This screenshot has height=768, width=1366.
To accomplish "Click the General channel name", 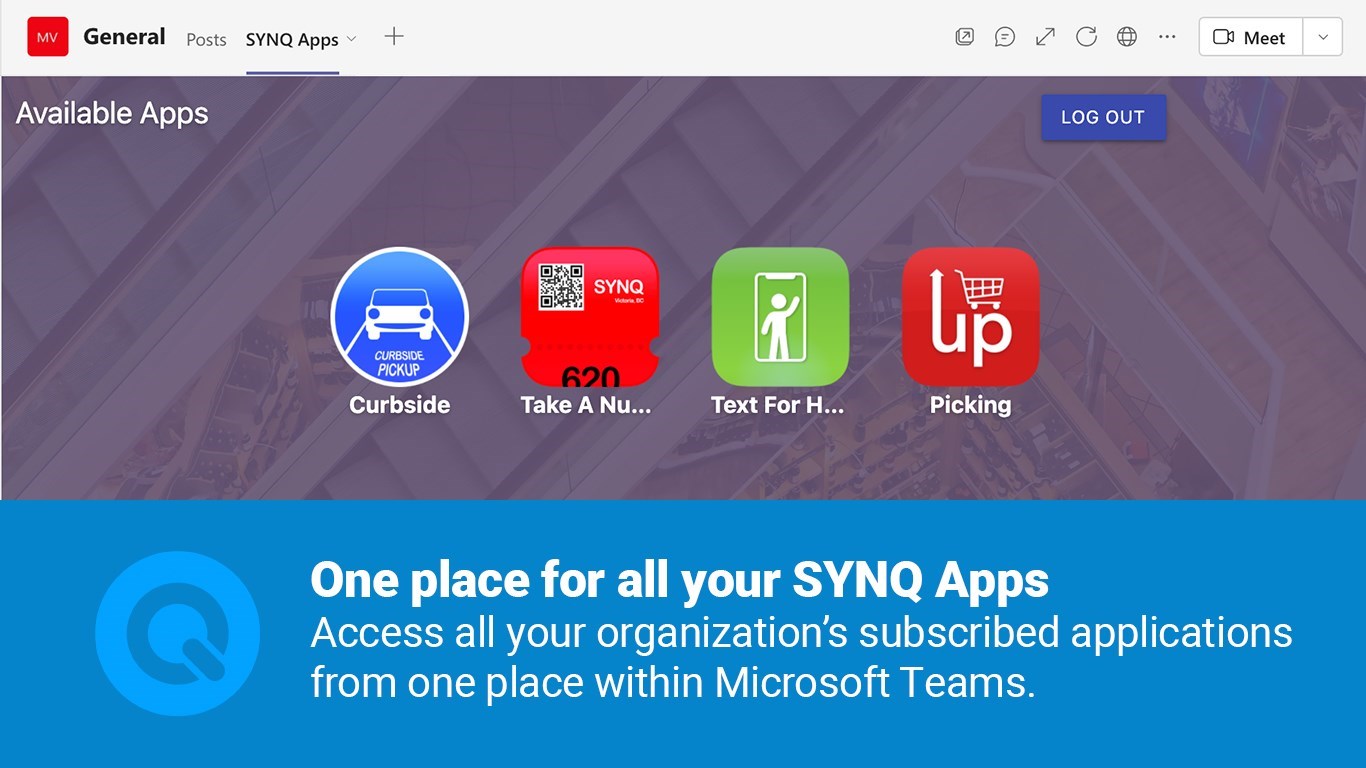I will (x=124, y=37).
